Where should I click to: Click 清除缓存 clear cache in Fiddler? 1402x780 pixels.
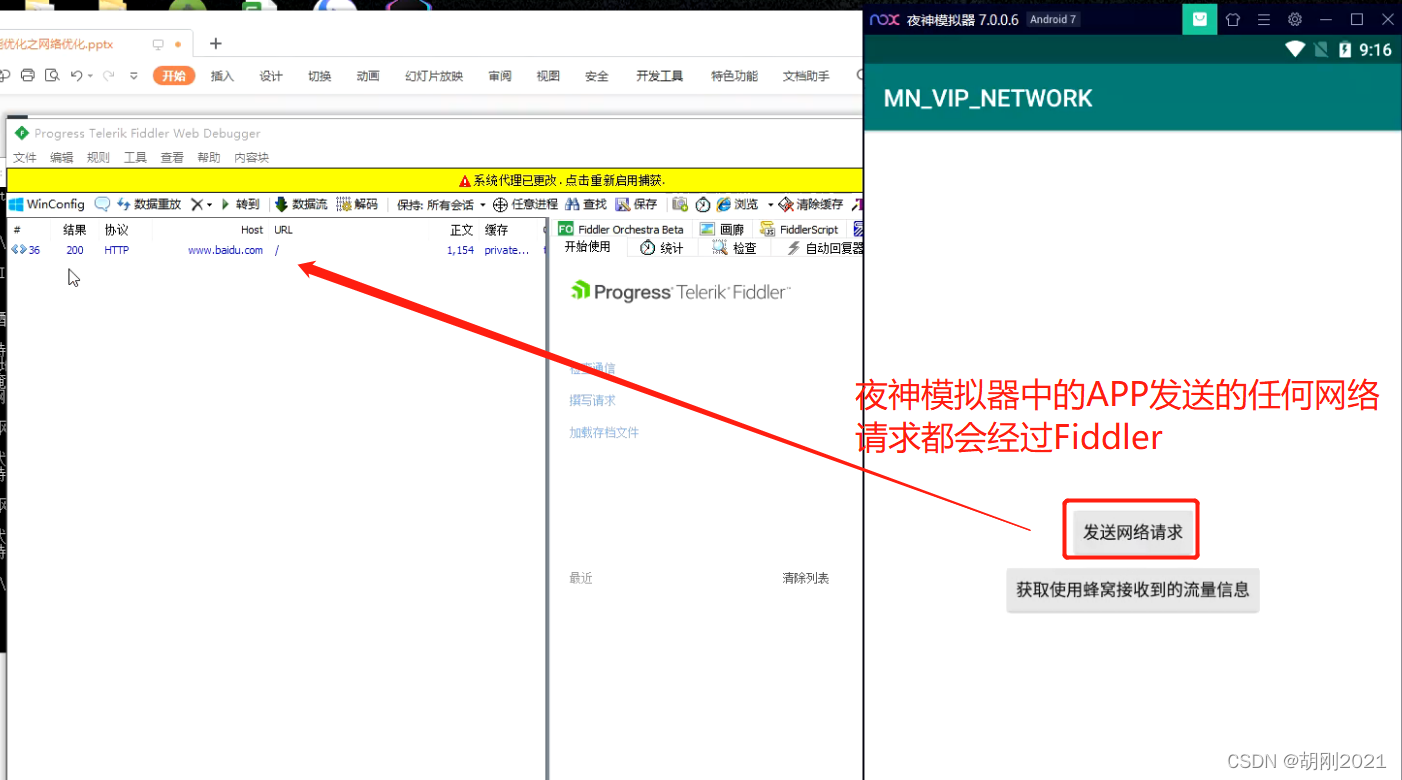click(811, 204)
